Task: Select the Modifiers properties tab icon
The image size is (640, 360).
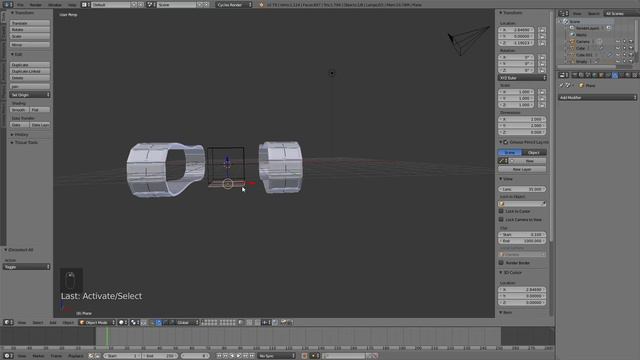Action: [x=615, y=75]
